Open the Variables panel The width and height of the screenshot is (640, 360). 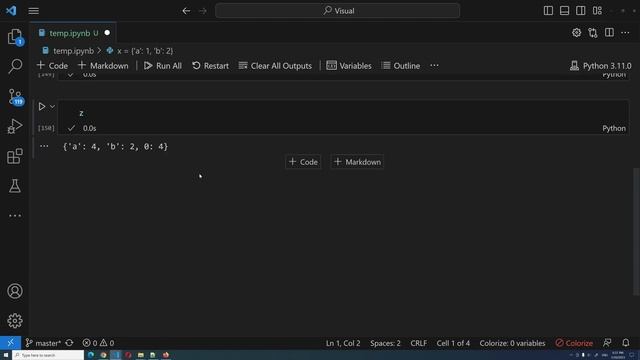tap(349, 66)
